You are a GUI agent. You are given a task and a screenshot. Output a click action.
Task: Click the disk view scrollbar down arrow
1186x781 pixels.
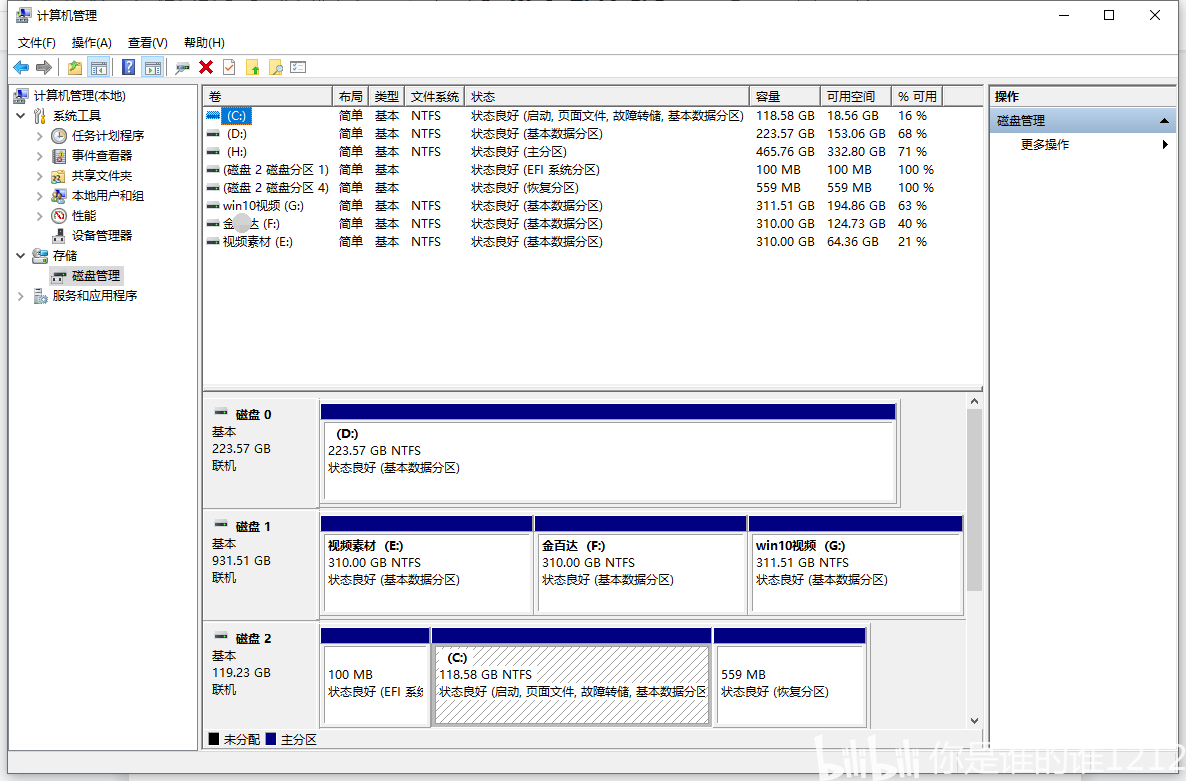coord(974,721)
